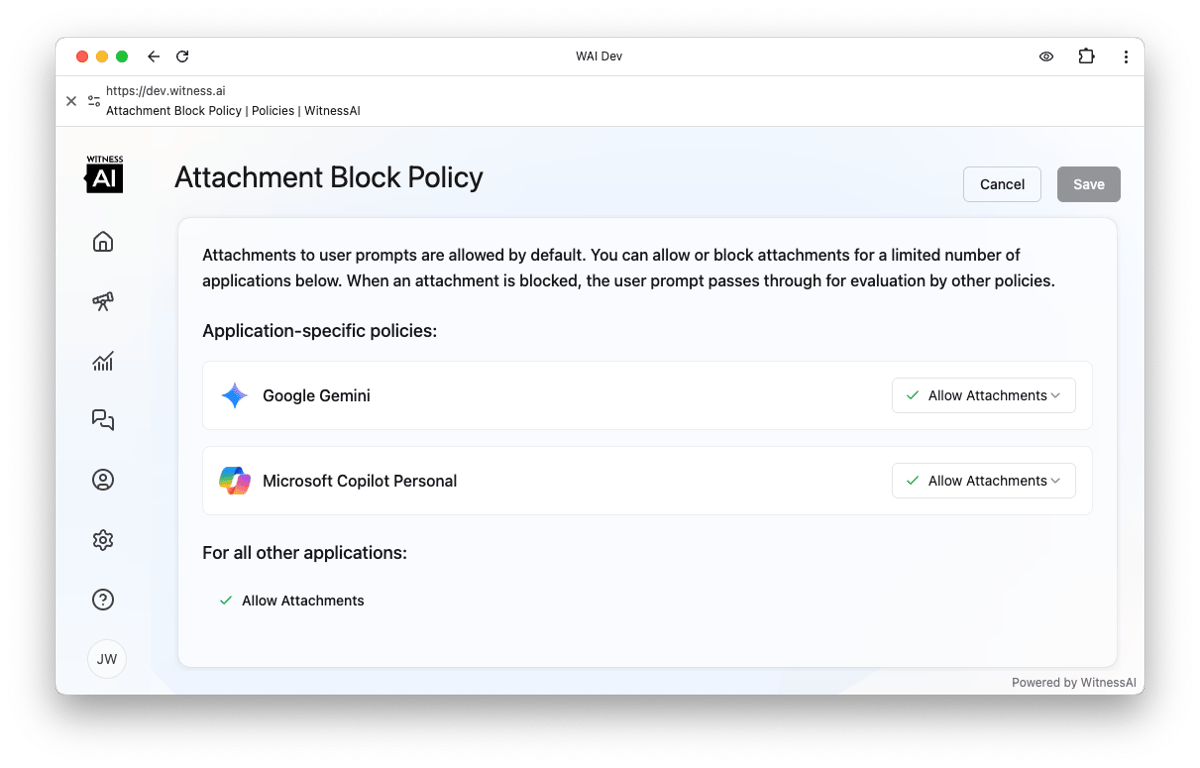Expand Google Gemini attachments dropdown
Viewport: 1200px width, 768px height.
(x=983, y=396)
